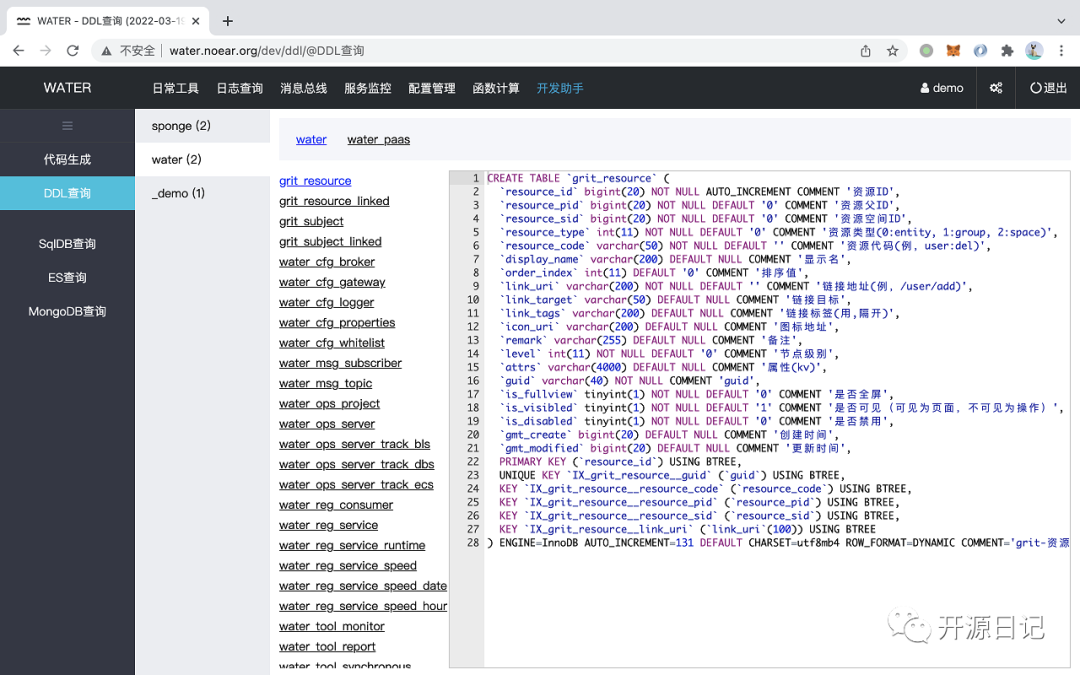Open a new browser tab
Screen dimensions: 1080x675
point(227,21)
